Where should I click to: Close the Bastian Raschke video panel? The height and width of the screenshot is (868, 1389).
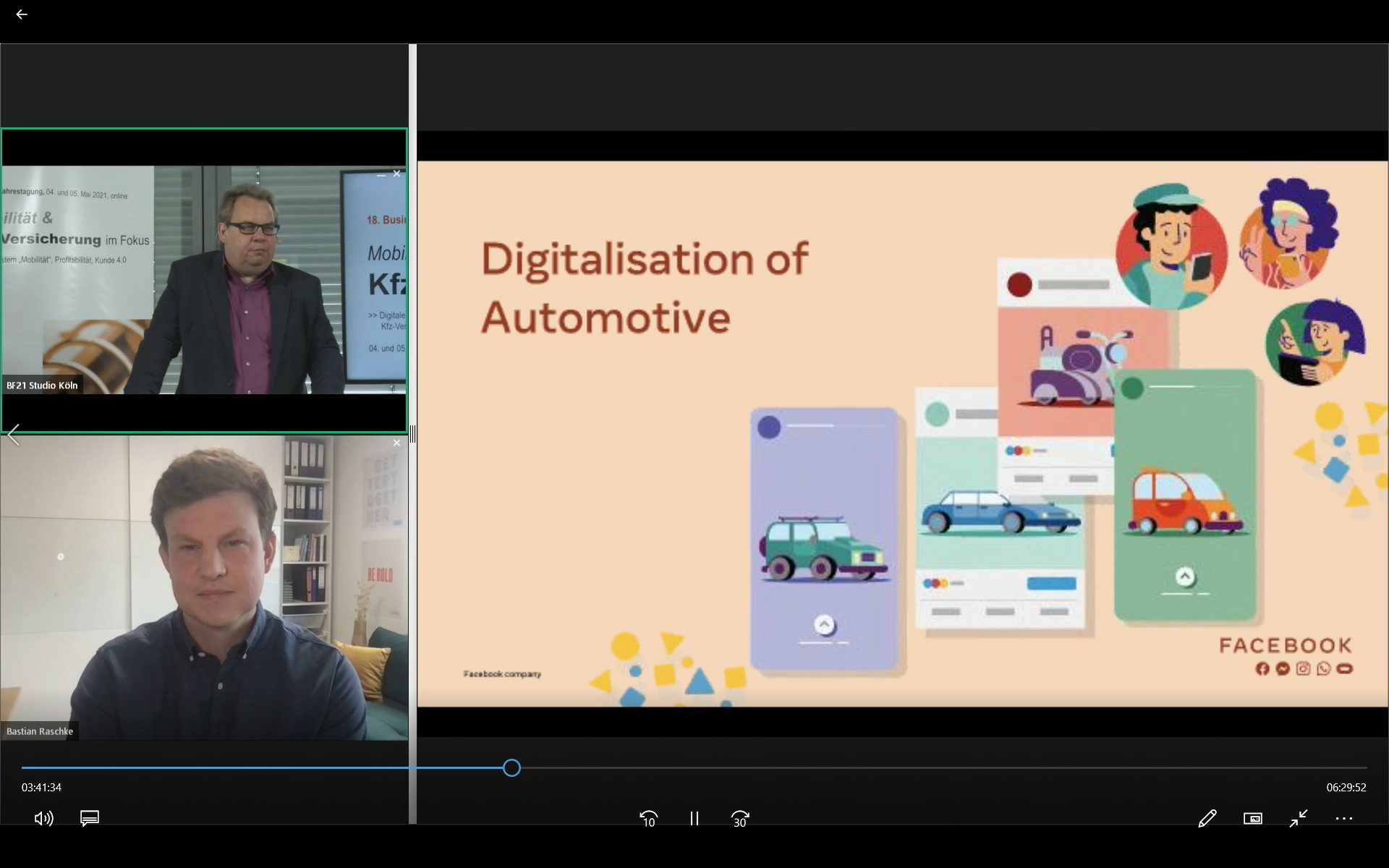[x=396, y=443]
